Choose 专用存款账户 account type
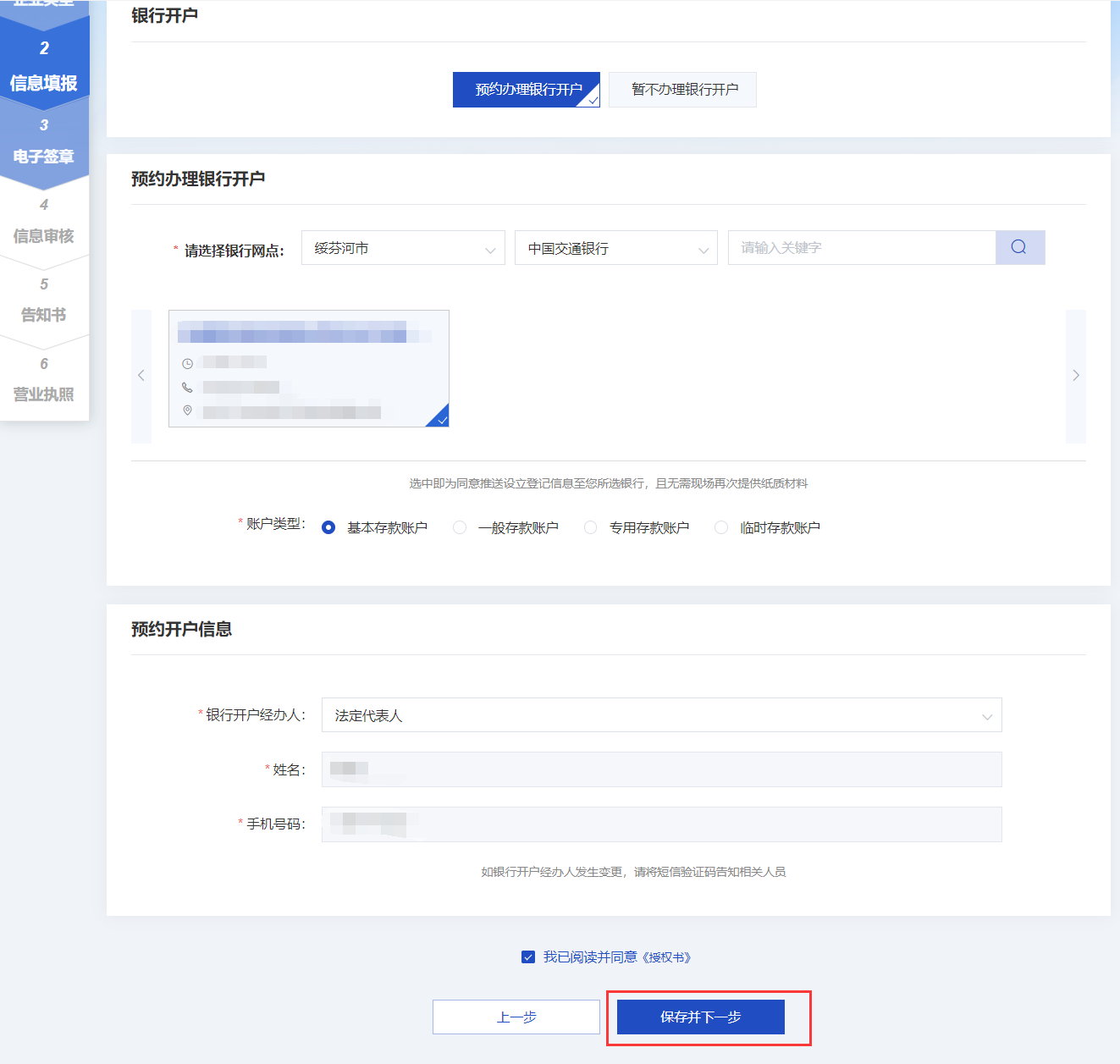Viewport: 1120px width, 1064px height. 591,527
